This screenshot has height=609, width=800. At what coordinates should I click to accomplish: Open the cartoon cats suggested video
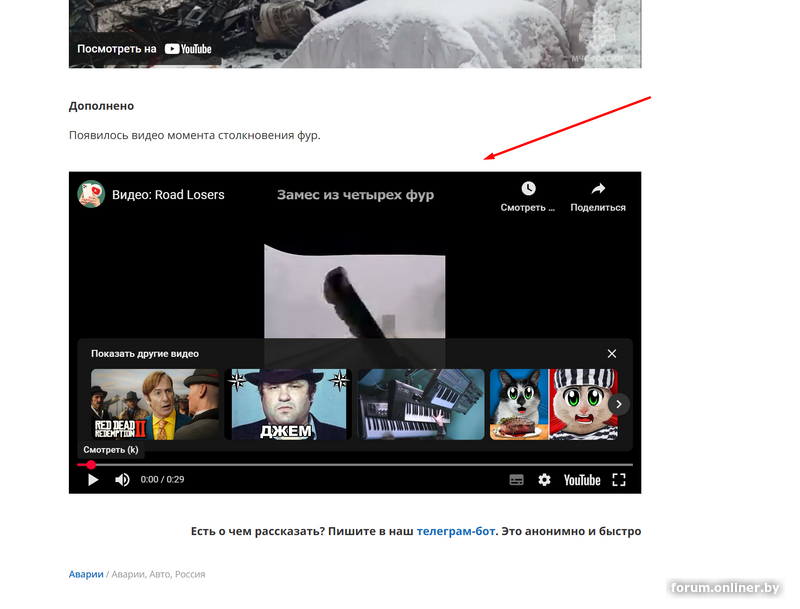(x=554, y=404)
